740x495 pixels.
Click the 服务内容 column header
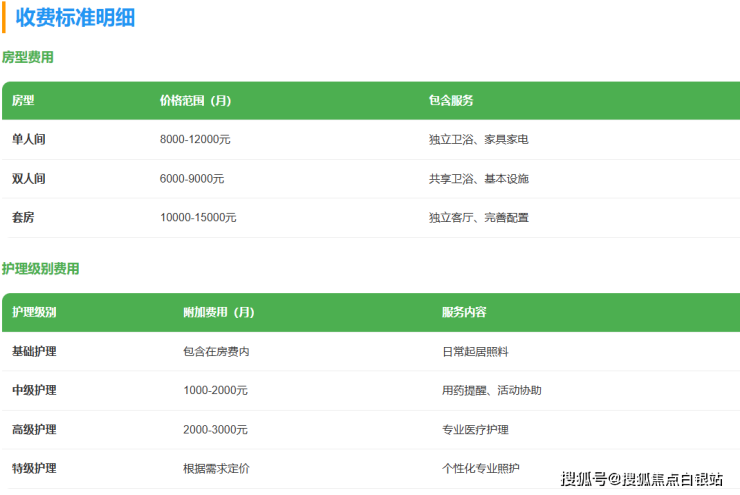point(464,312)
